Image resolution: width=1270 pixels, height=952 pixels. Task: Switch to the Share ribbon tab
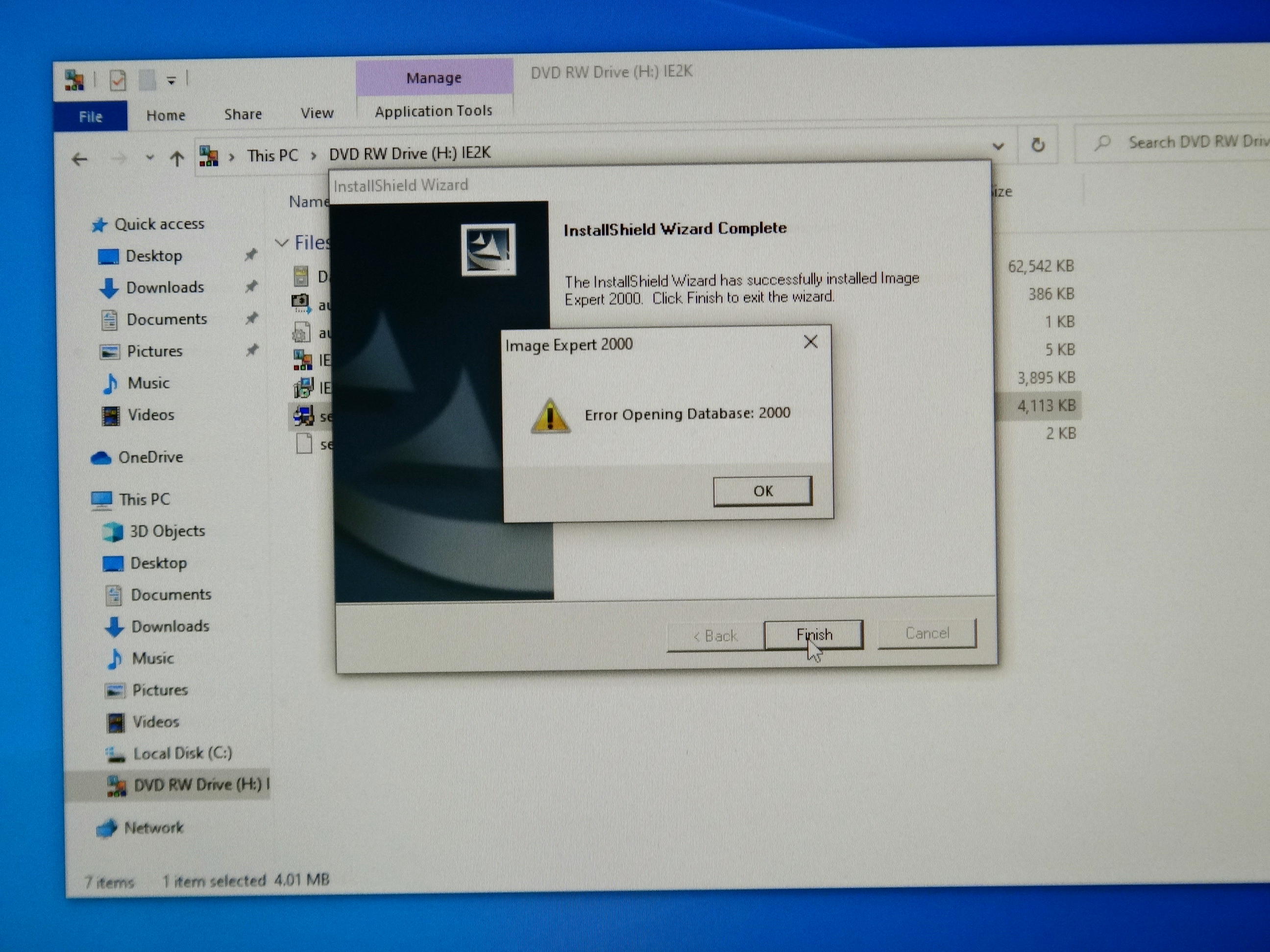tap(243, 114)
